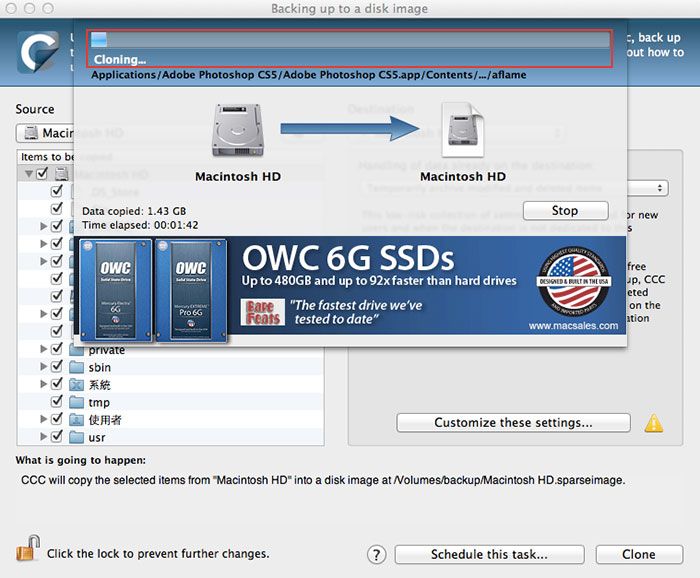Click the 'Time elapsed: 00:01:42' text

pos(140,225)
